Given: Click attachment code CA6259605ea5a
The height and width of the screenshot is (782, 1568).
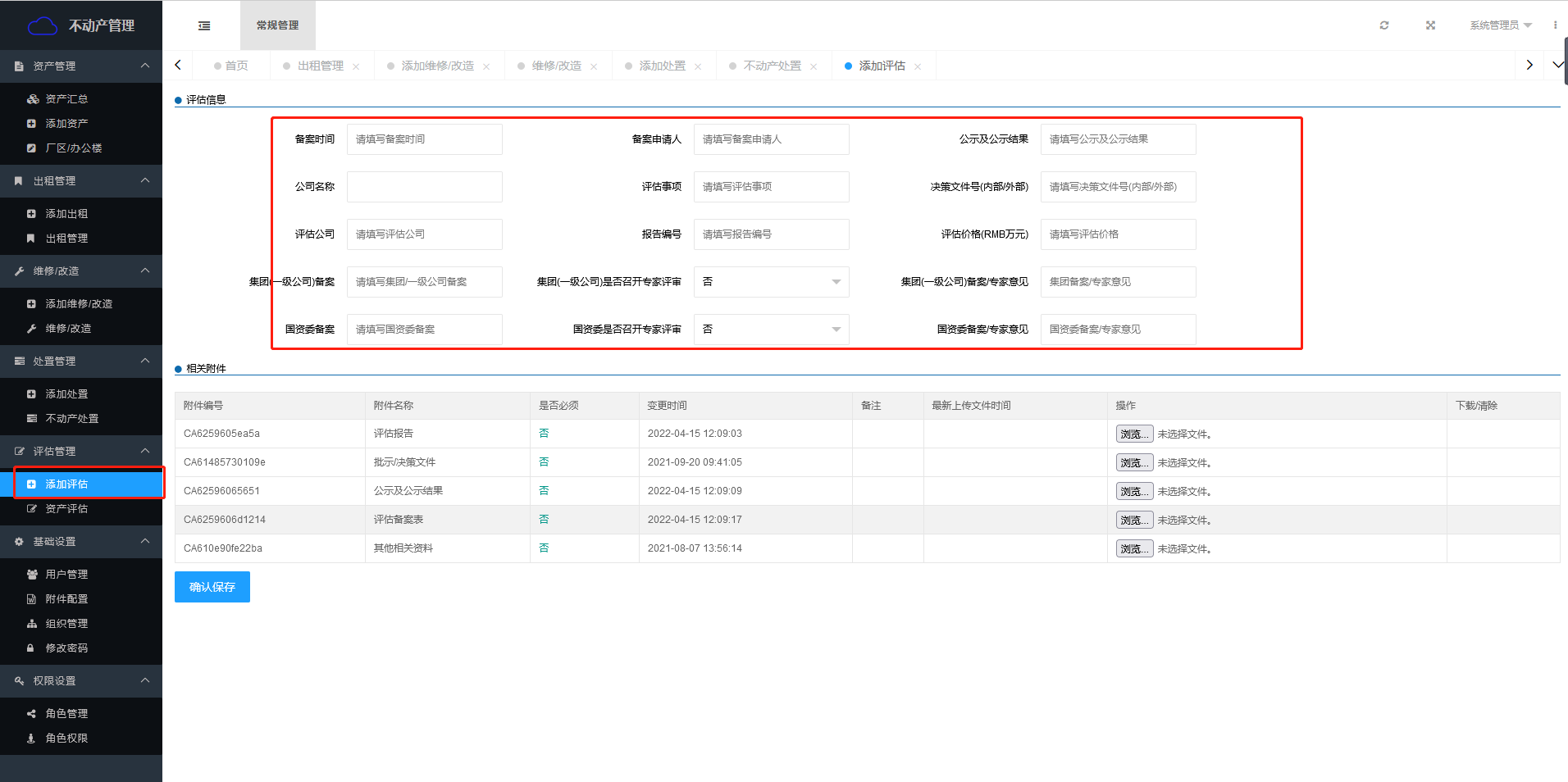Looking at the screenshot, I should click(221, 434).
